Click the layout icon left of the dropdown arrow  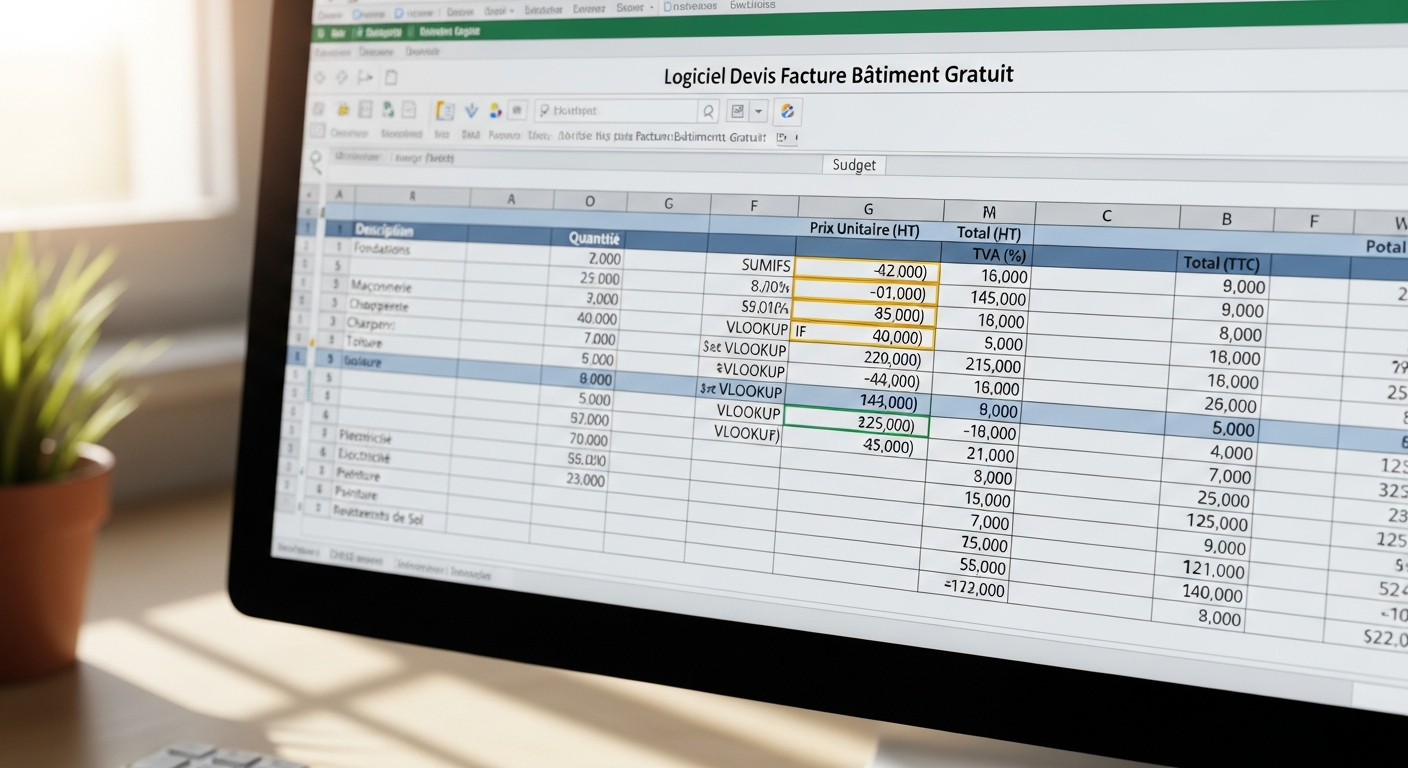coord(738,111)
